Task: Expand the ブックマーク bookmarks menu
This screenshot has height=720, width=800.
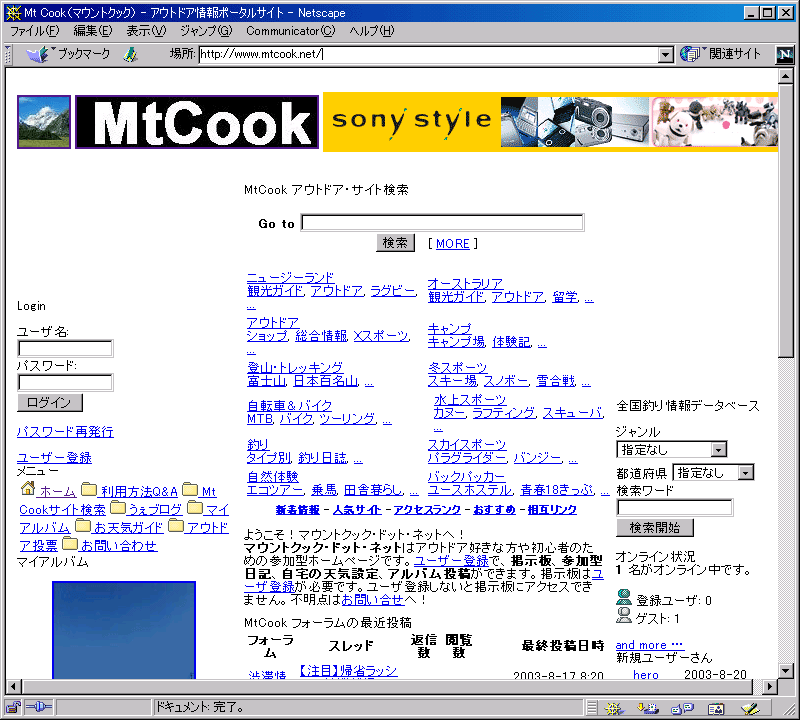Action: click(x=84, y=54)
